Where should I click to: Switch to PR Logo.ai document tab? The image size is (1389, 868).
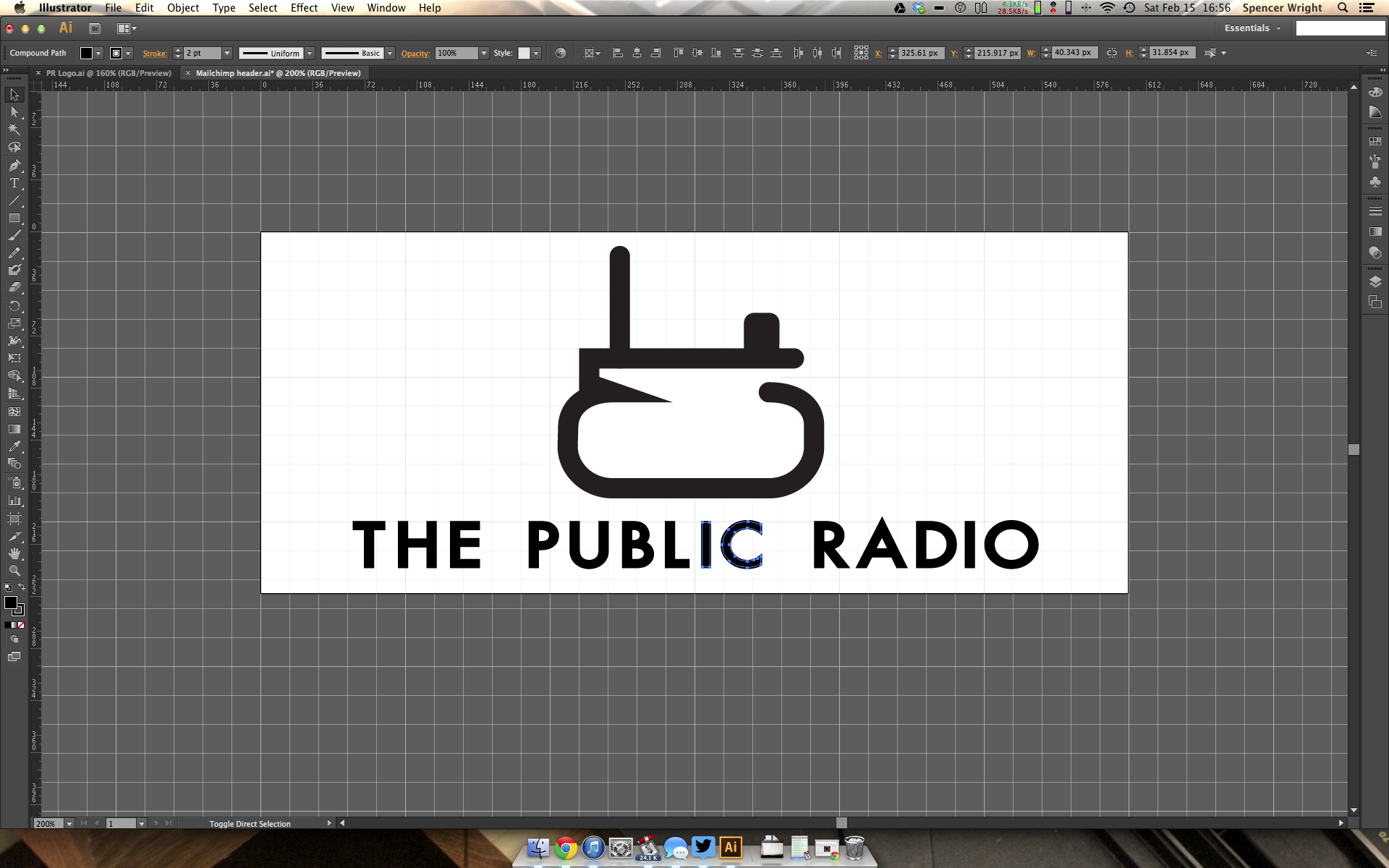tap(109, 73)
